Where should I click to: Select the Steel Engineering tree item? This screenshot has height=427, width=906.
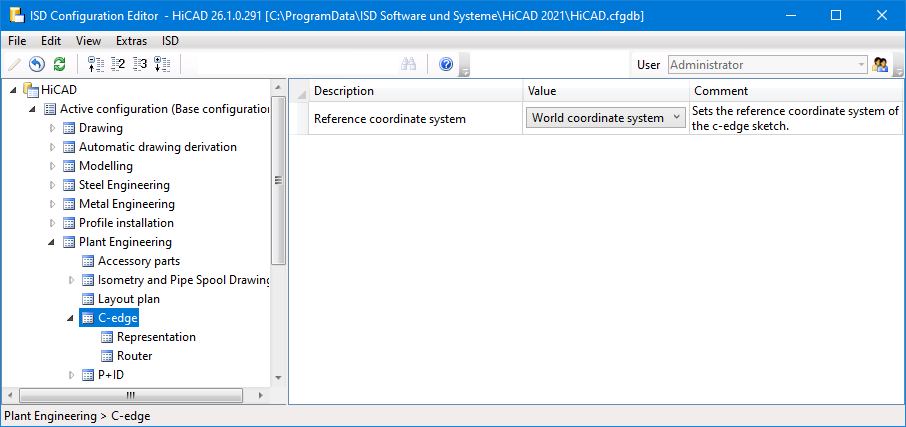[124, 185]
